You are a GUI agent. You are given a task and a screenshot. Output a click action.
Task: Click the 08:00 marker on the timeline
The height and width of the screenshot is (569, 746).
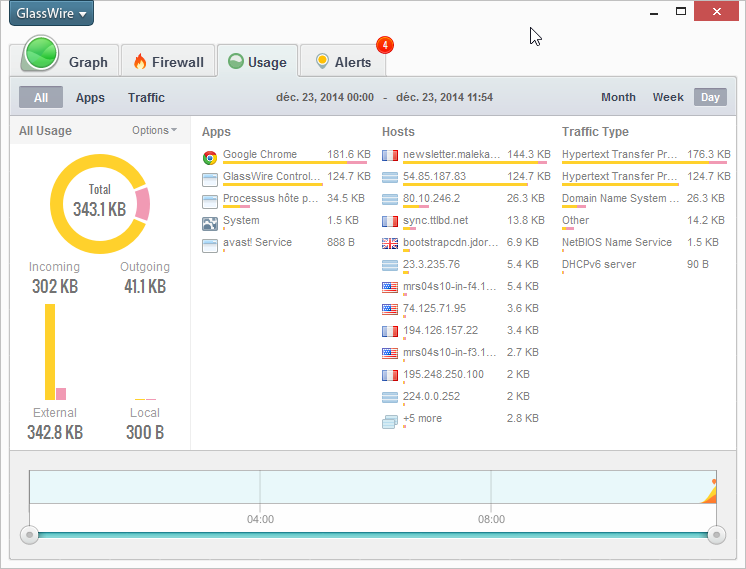tap(491, 519)
